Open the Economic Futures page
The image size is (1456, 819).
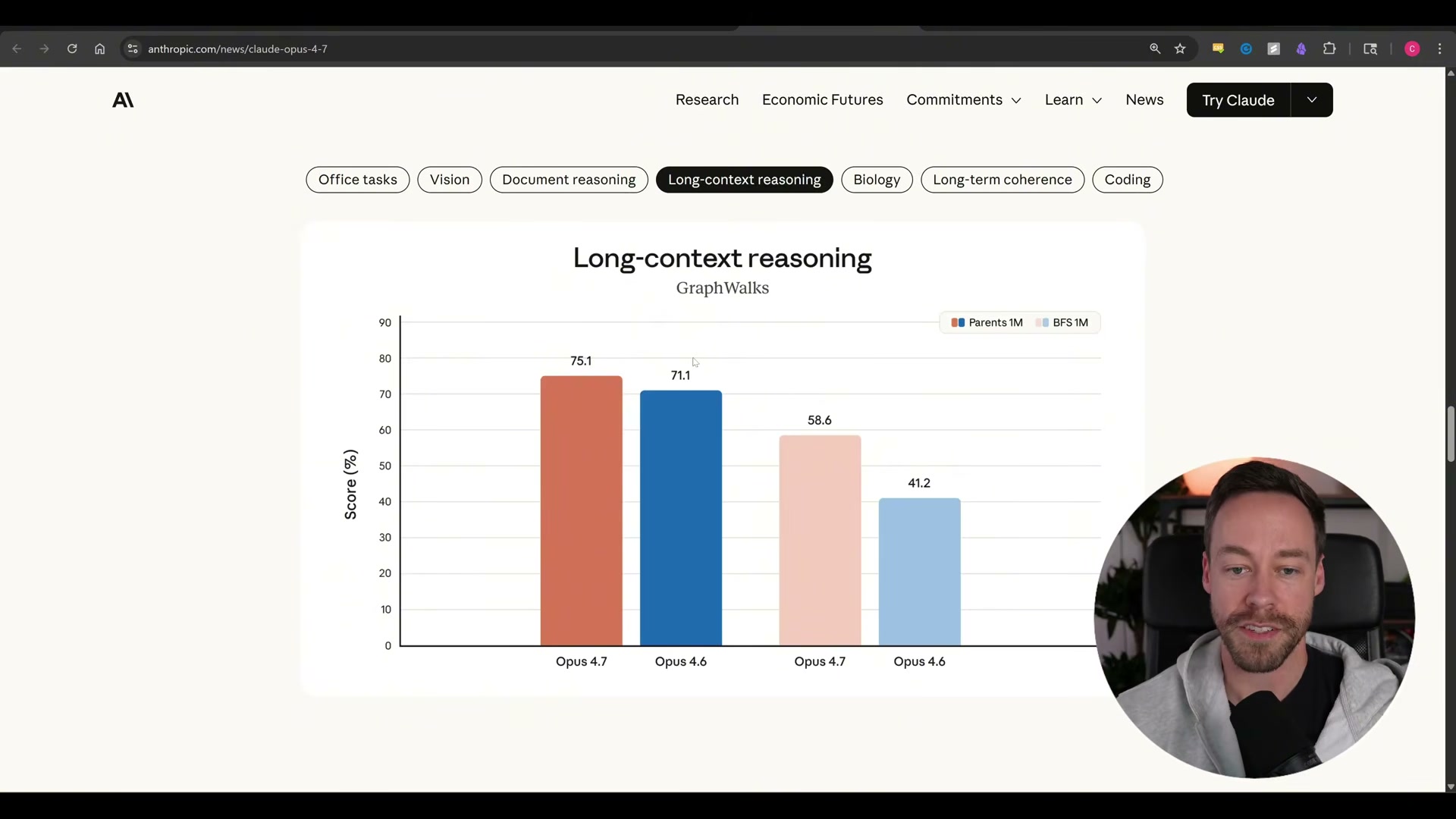[x=822, y=99]
